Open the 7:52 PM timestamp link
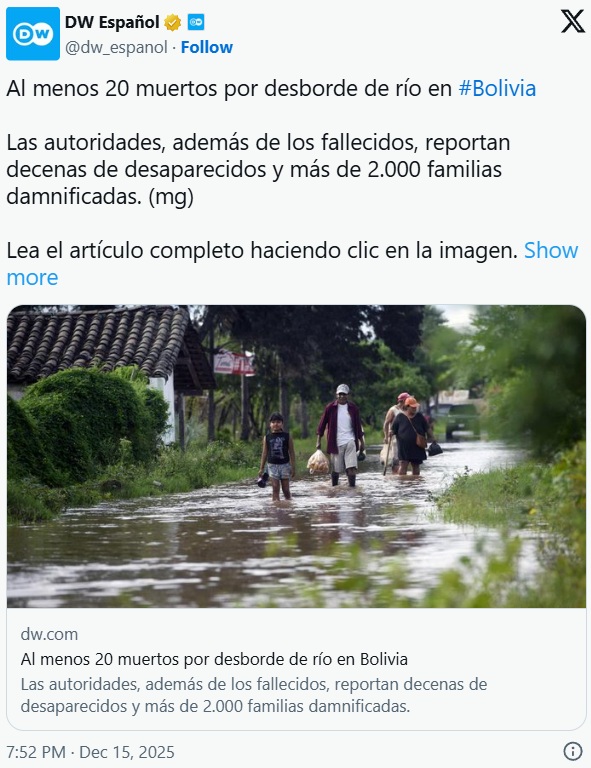Screen dimensions: 591x768 [36, 752]
